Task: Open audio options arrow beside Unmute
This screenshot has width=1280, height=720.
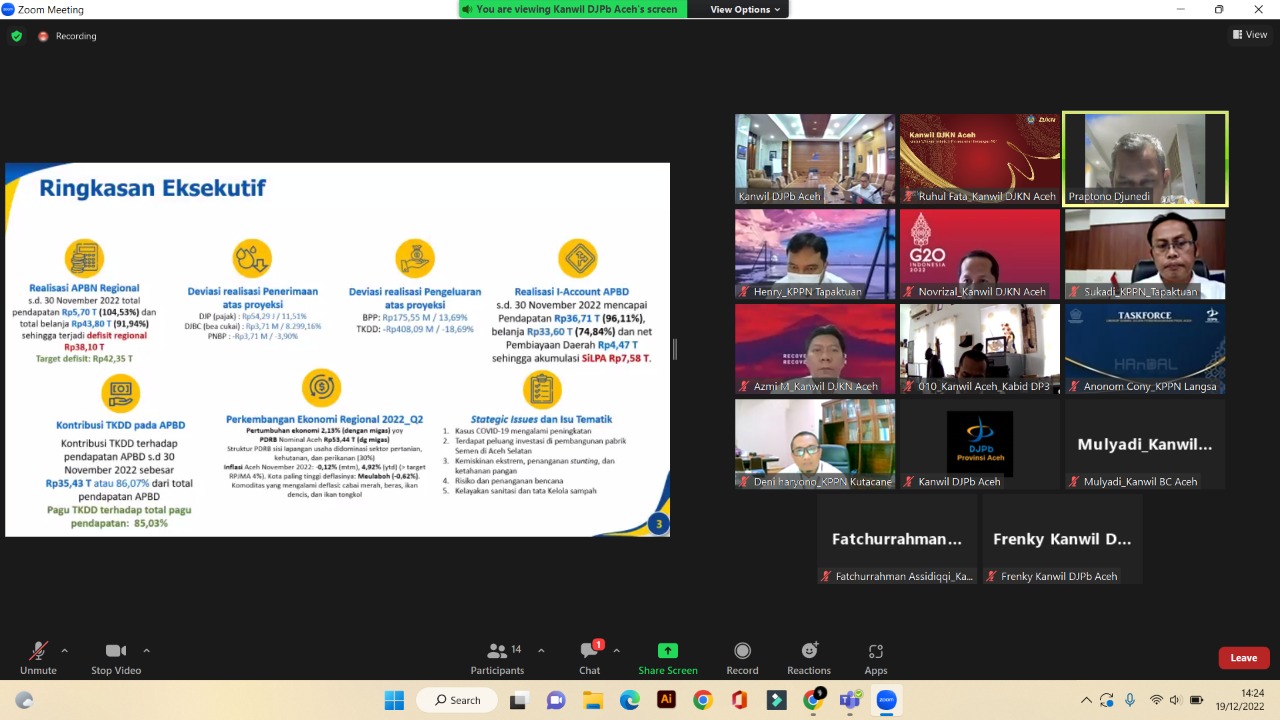Action: [x=65, y=650]
